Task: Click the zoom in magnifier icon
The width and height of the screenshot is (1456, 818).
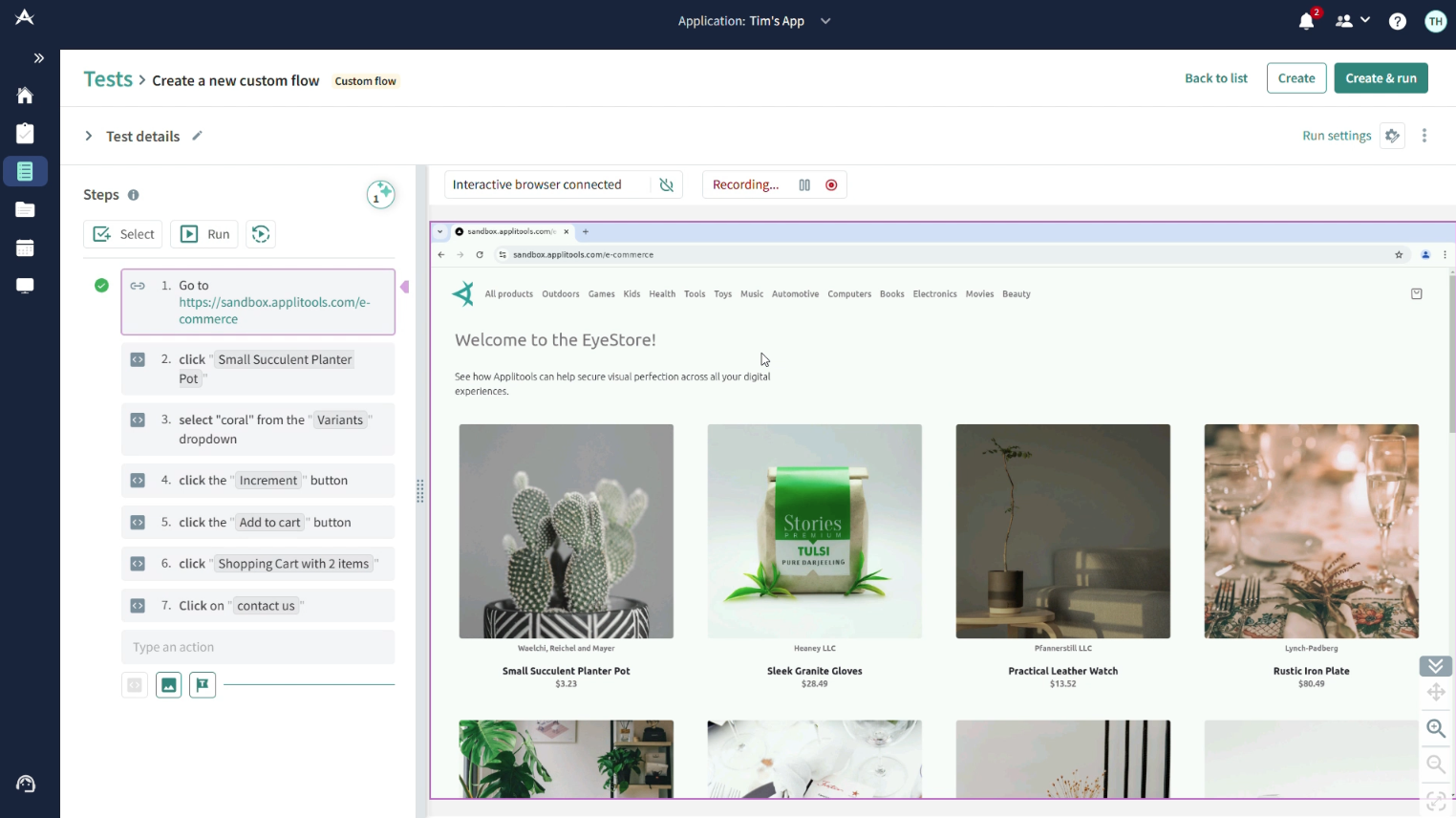Action: 1435,728
